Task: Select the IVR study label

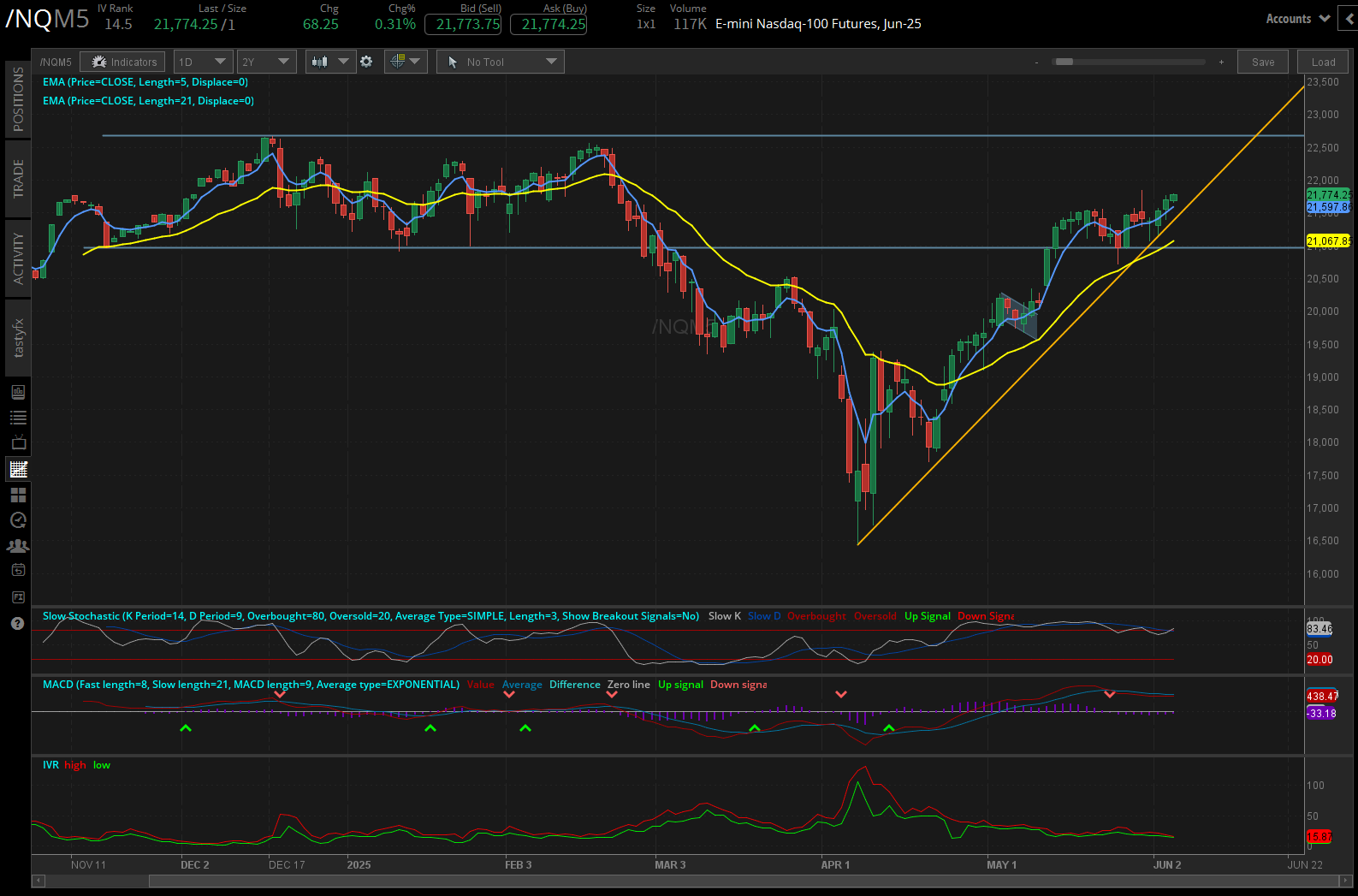Action: tap(50, 765)
